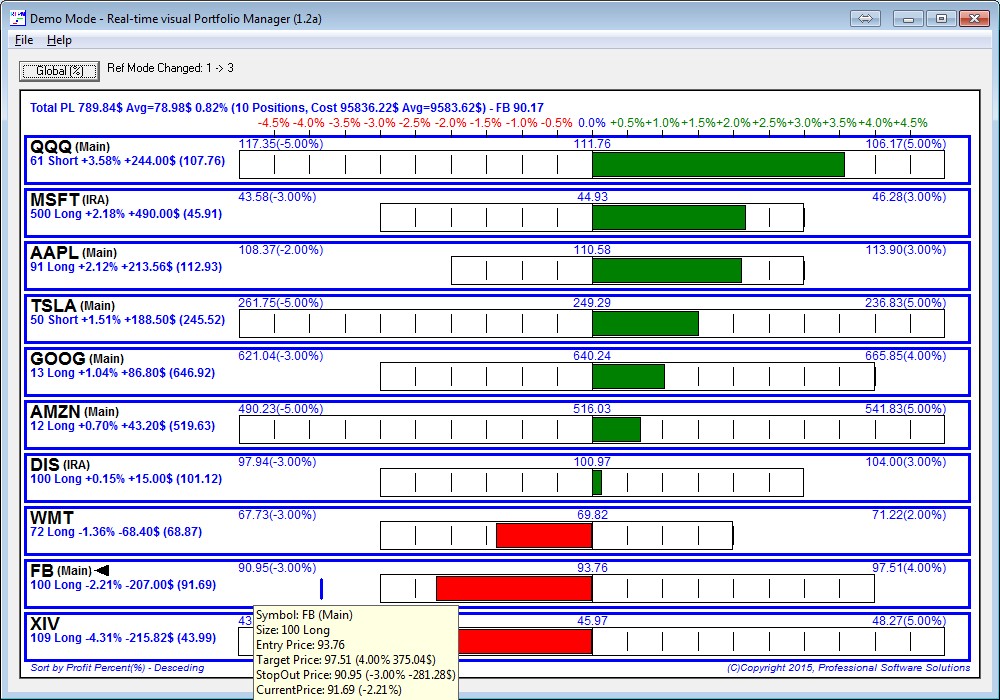Click the +2.0% label on the percent scale
Screen dimensions: 1000x700
pyautogui.click(x=733, y=123)
